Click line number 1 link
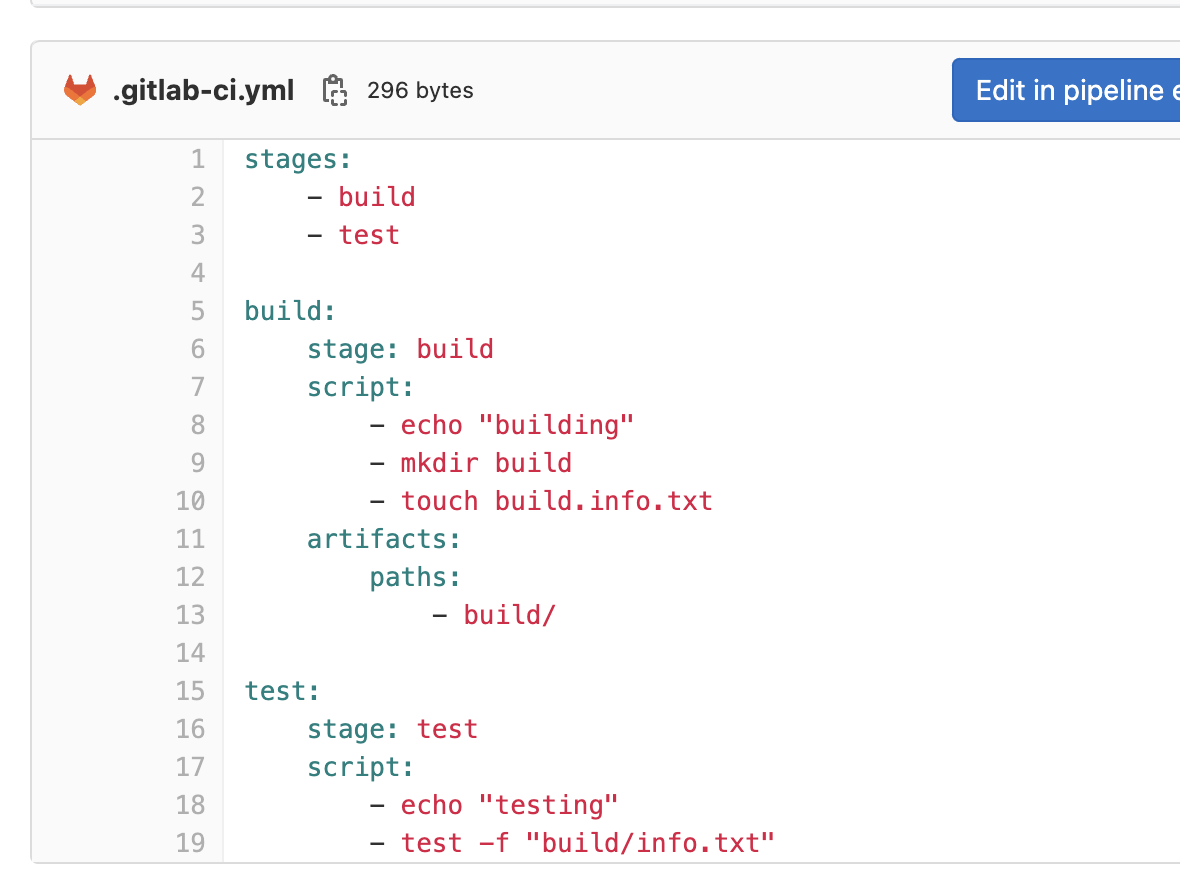Screen dimensions: 1180x886 (x=198, y=159)
